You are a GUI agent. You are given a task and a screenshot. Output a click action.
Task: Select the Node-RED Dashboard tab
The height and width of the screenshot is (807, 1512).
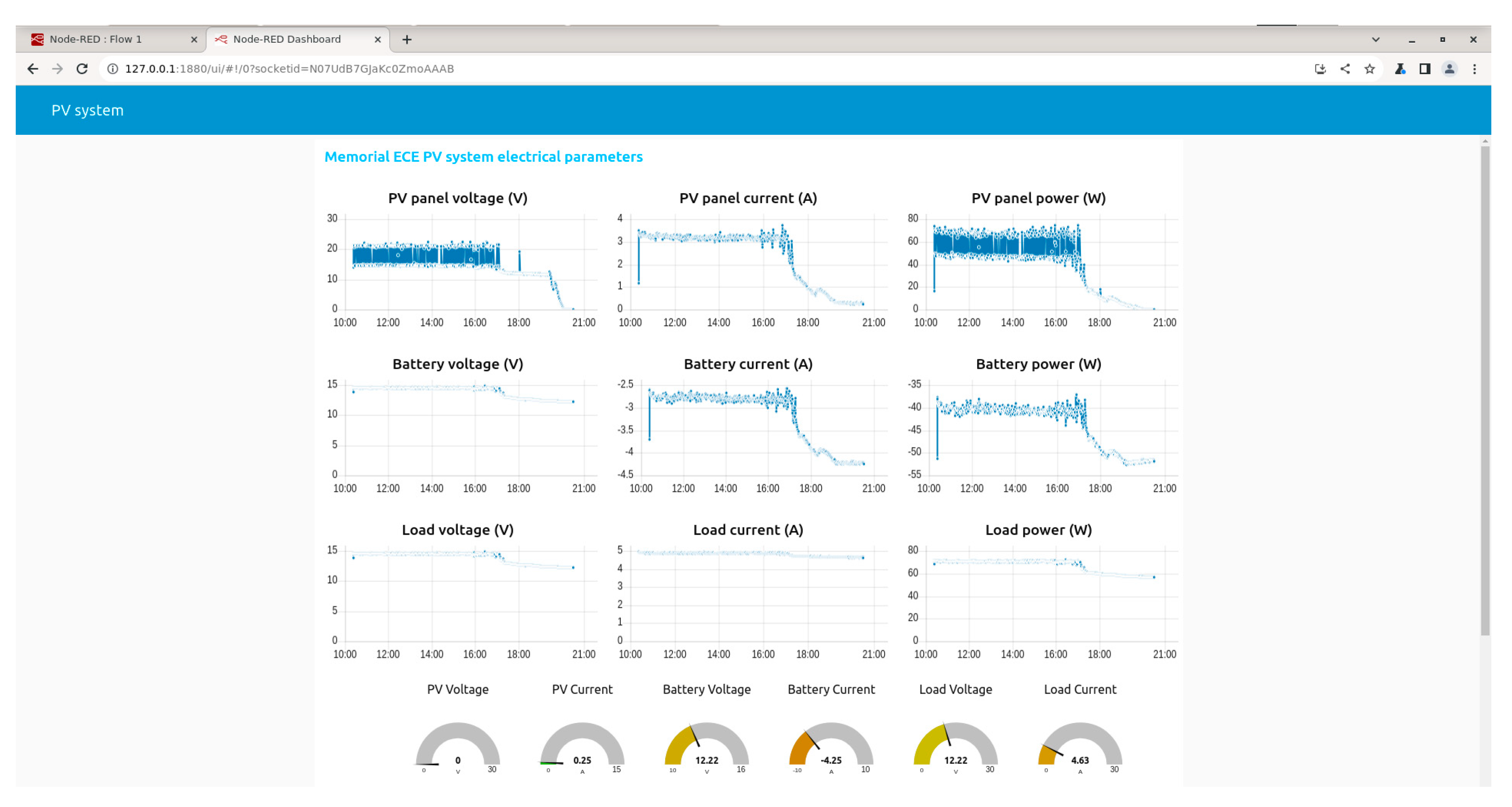[288, 40]
